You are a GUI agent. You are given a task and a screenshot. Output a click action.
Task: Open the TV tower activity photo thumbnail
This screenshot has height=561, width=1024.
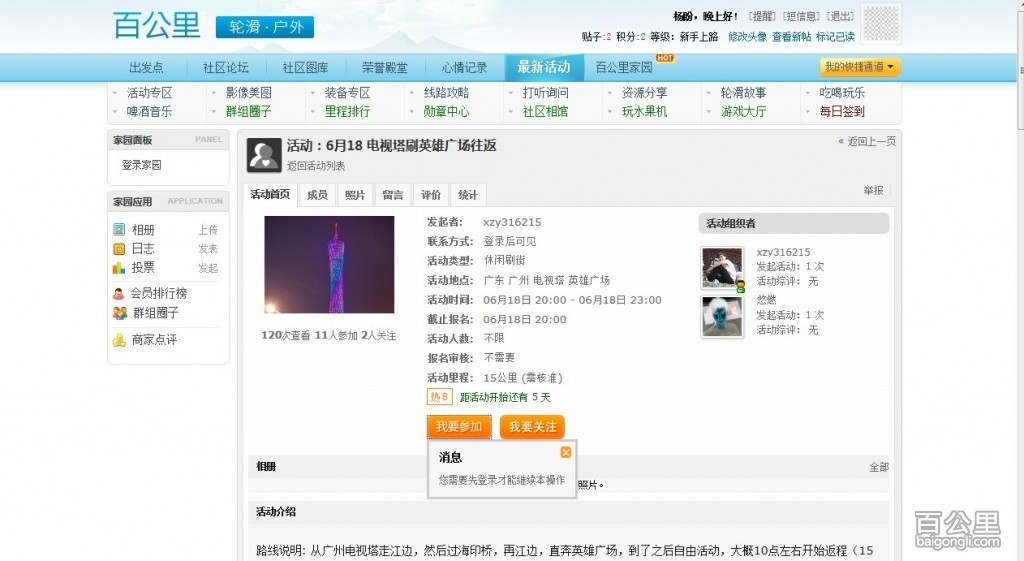point(329,264)
